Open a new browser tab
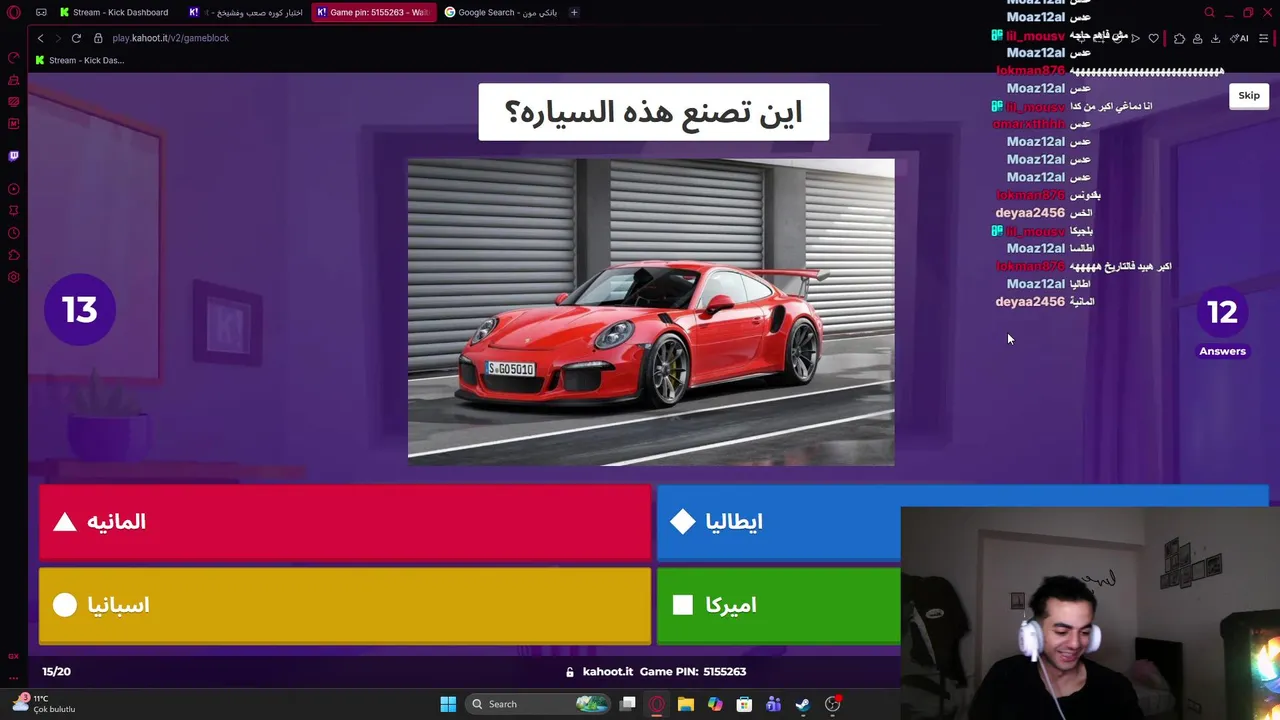 click(x=574, y=12)
